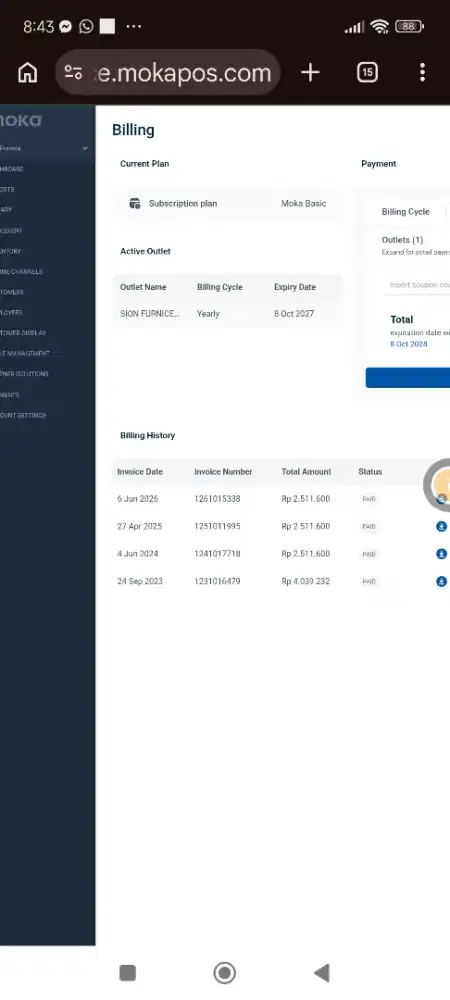Viewport: 450px width, 1000px height.
Task: Click the PAID badge for 24 Sep 2023
Action: tap(369, 582)
